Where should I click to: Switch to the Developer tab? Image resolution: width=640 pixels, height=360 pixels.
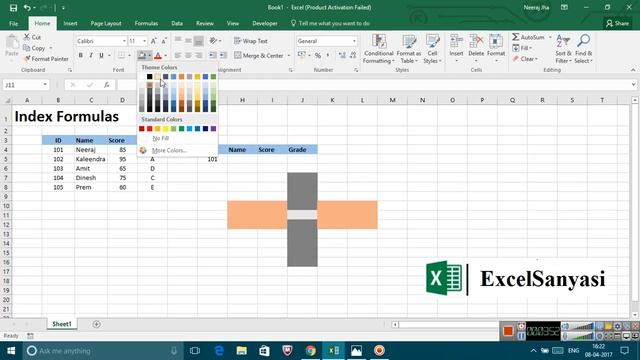[x=264, y=24]
